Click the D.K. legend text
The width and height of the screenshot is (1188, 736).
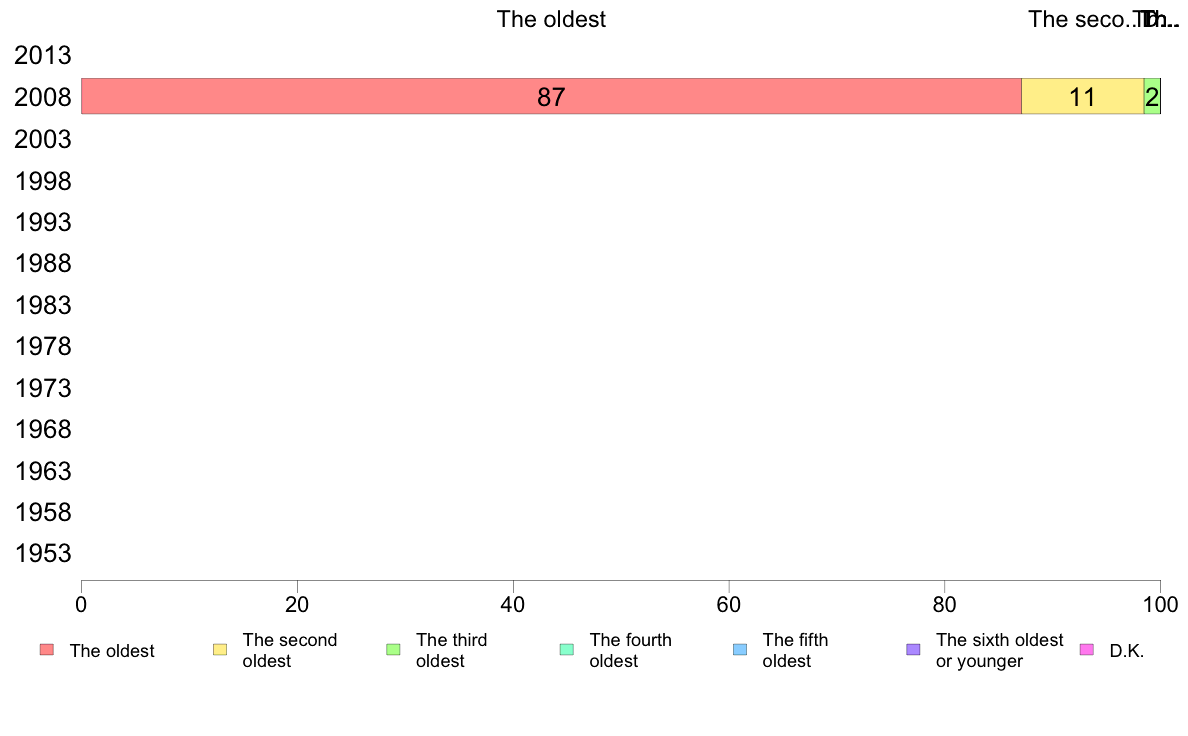tap(1127, 650)
